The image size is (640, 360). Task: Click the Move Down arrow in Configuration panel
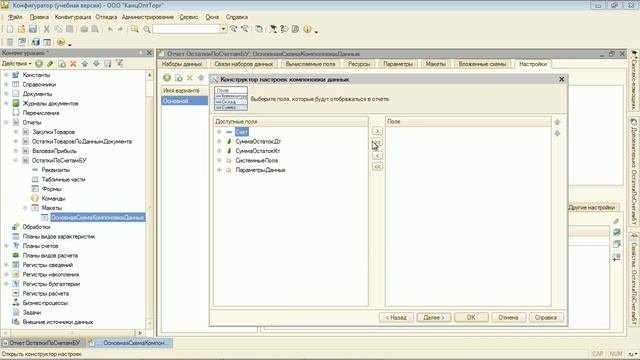(x=96, y=64)
